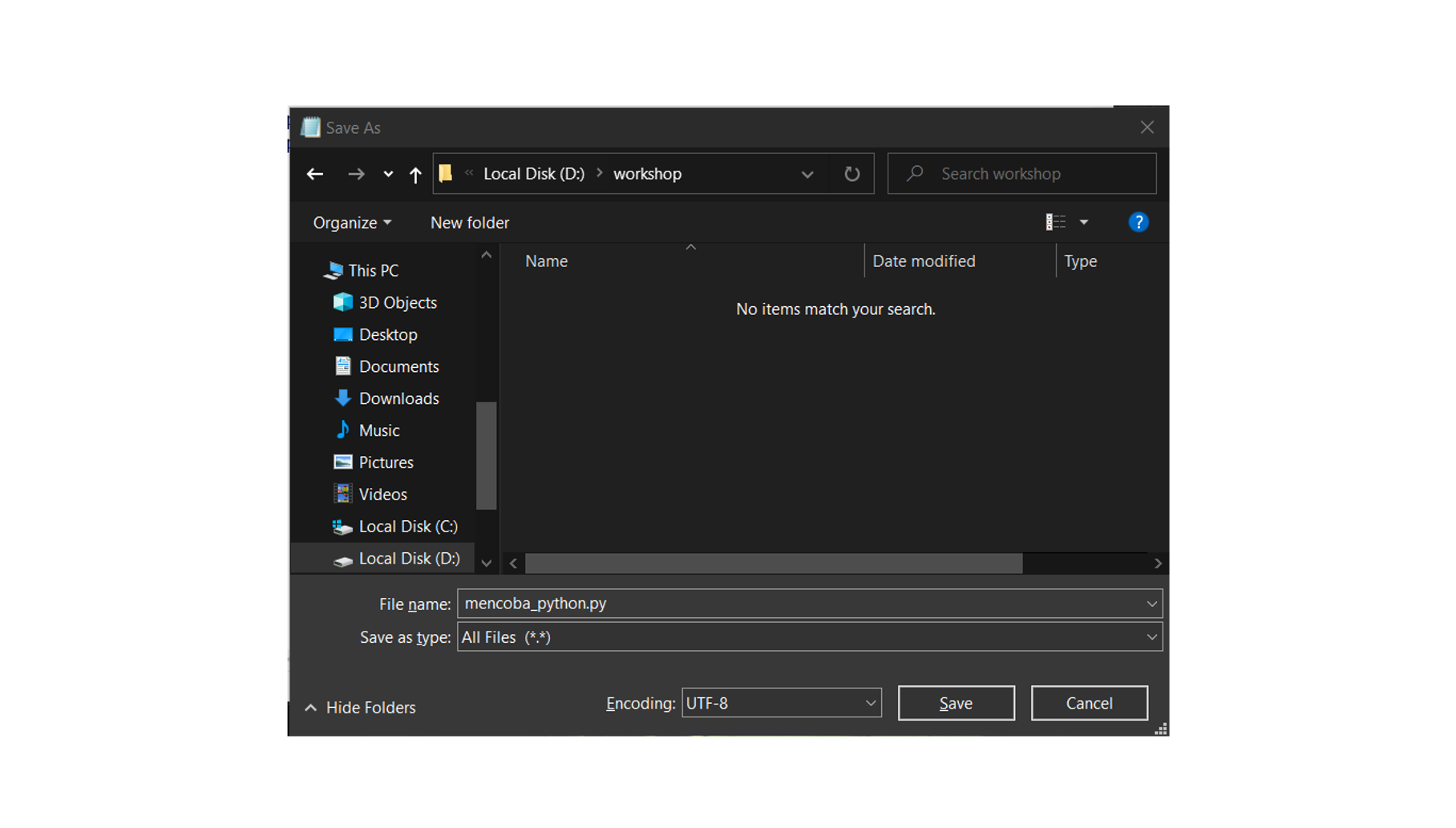The height and width of the screenshot is (828, 1456).
Task: Navigate to workshop via breadcrumb
Action: [x=646, y=173]
